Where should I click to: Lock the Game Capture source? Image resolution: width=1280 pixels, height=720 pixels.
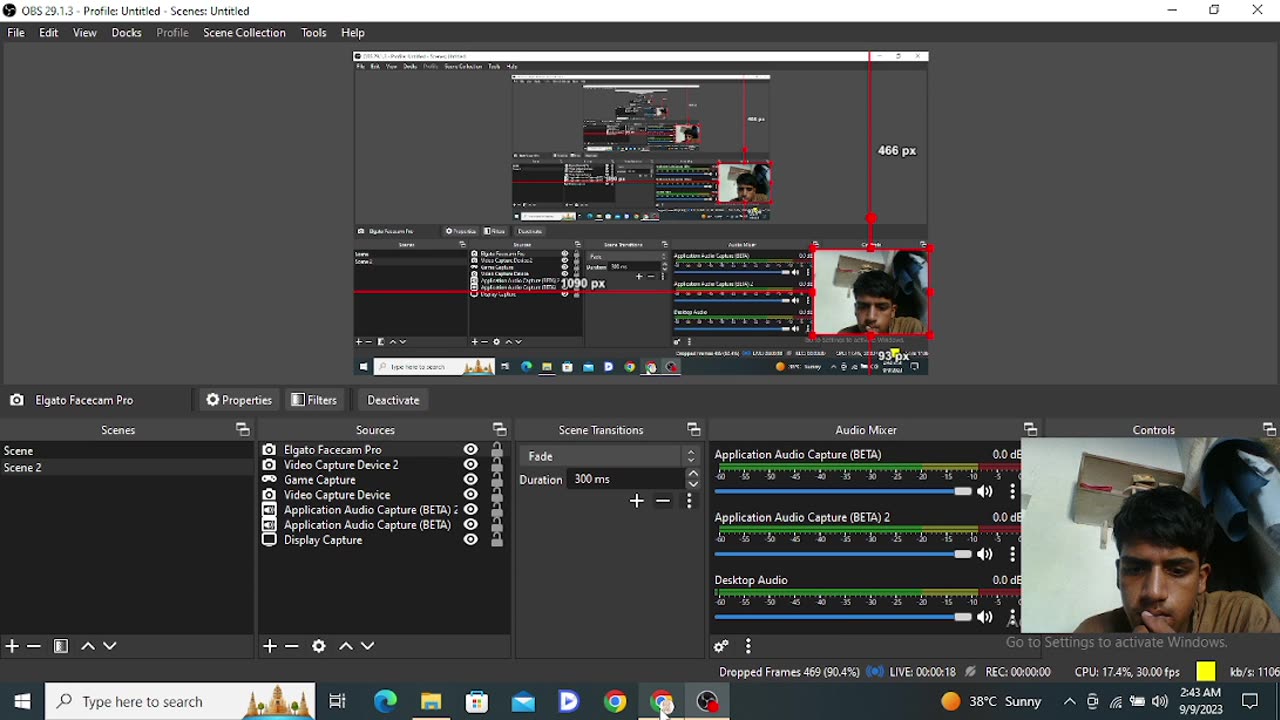click(497, 480)
